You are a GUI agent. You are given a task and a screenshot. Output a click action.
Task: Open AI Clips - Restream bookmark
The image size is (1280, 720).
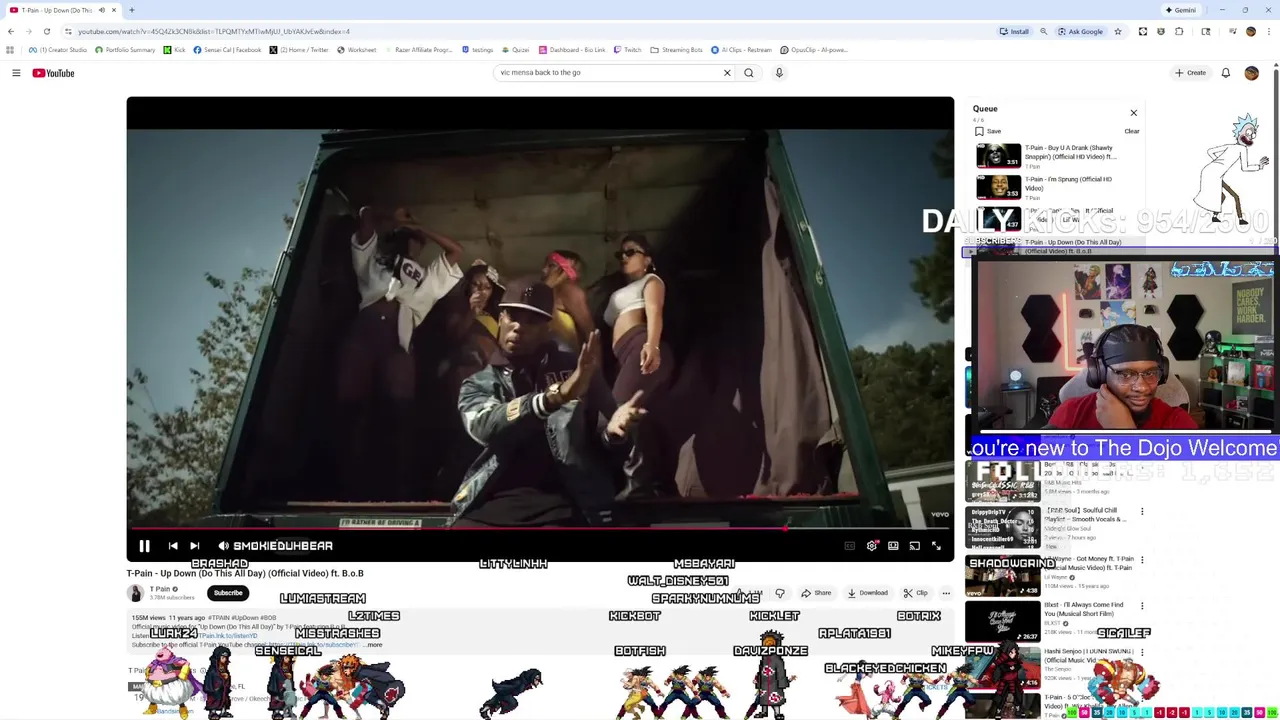[741, 50]
